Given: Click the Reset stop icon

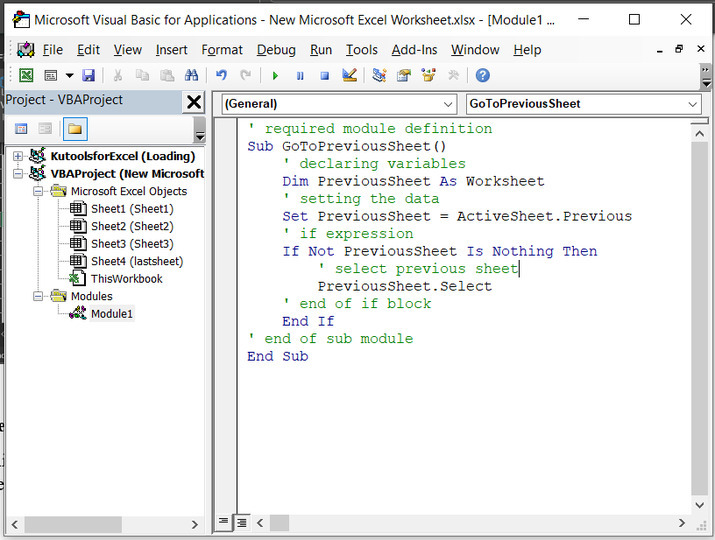Looking at the screenshot, I should [x=325, y=76].
